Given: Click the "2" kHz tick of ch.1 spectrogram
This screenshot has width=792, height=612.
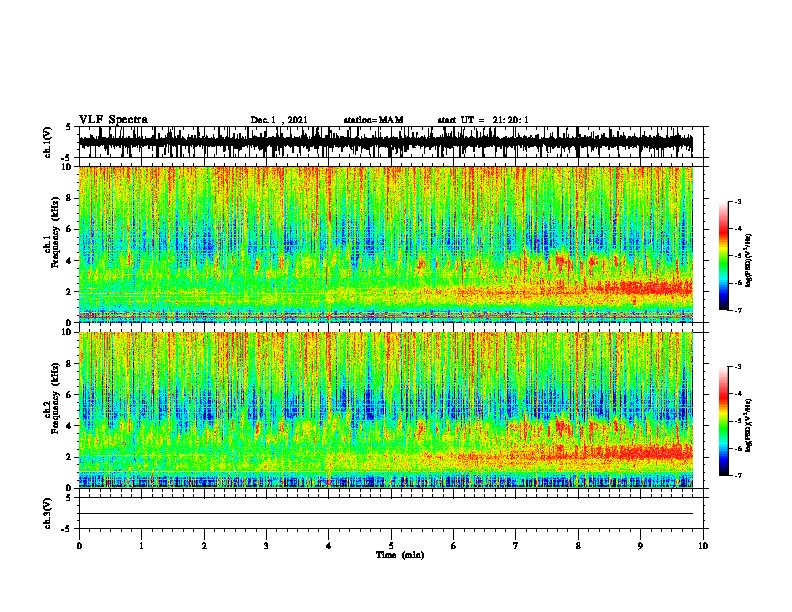Looking at the screenshot, I should point(71,292).
